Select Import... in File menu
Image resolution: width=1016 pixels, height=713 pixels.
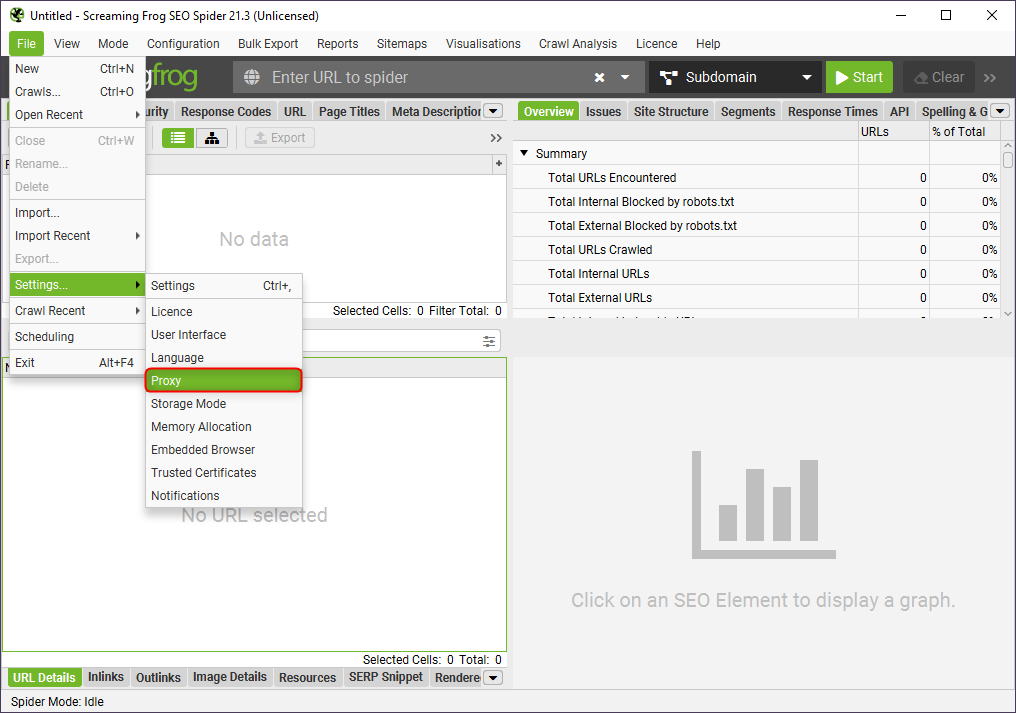[77, 213]
